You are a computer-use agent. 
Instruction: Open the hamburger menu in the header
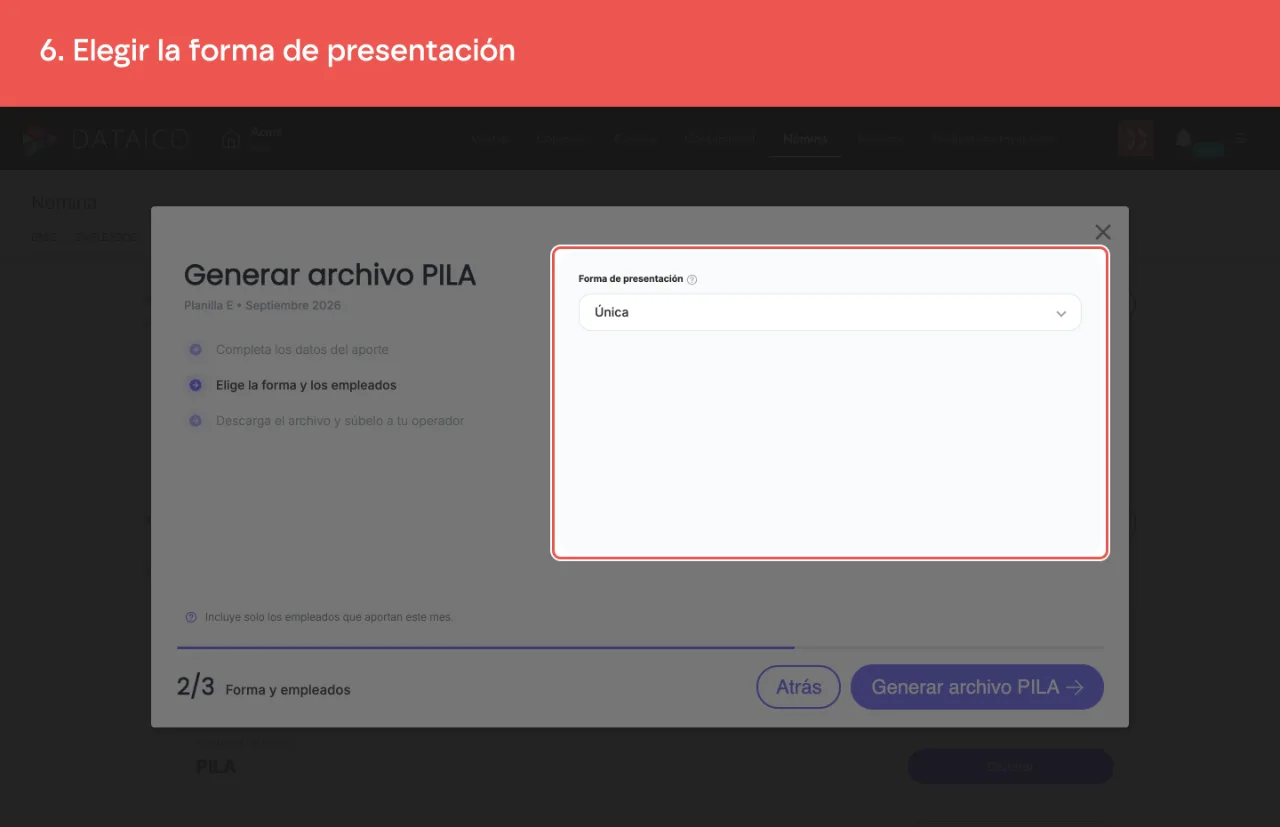tap(1241, 139)
